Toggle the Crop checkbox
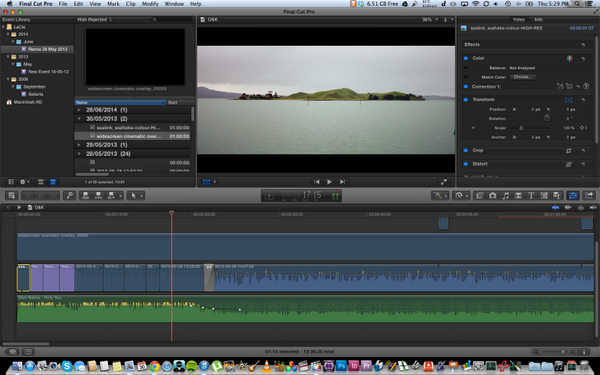Image resolution: width=600 pixels, height=375 pixels. (x=466, y=150)
